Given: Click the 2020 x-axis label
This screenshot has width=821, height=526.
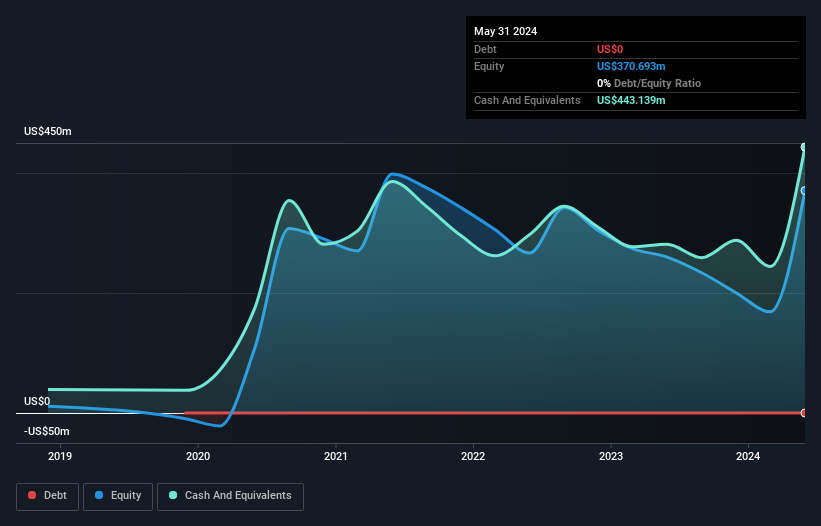Looking at the screenshot, I should pyautogui.click(x=198, y=456).
